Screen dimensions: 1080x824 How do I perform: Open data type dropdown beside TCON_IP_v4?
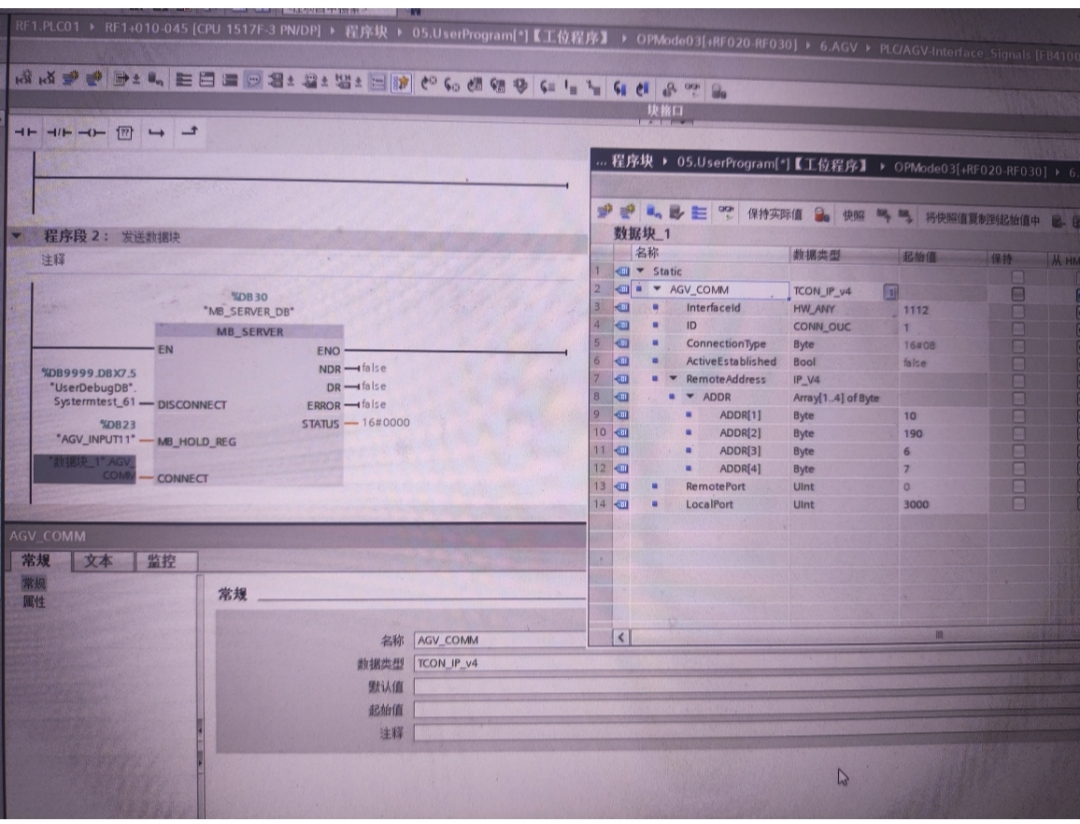click(x=891, y=292)
